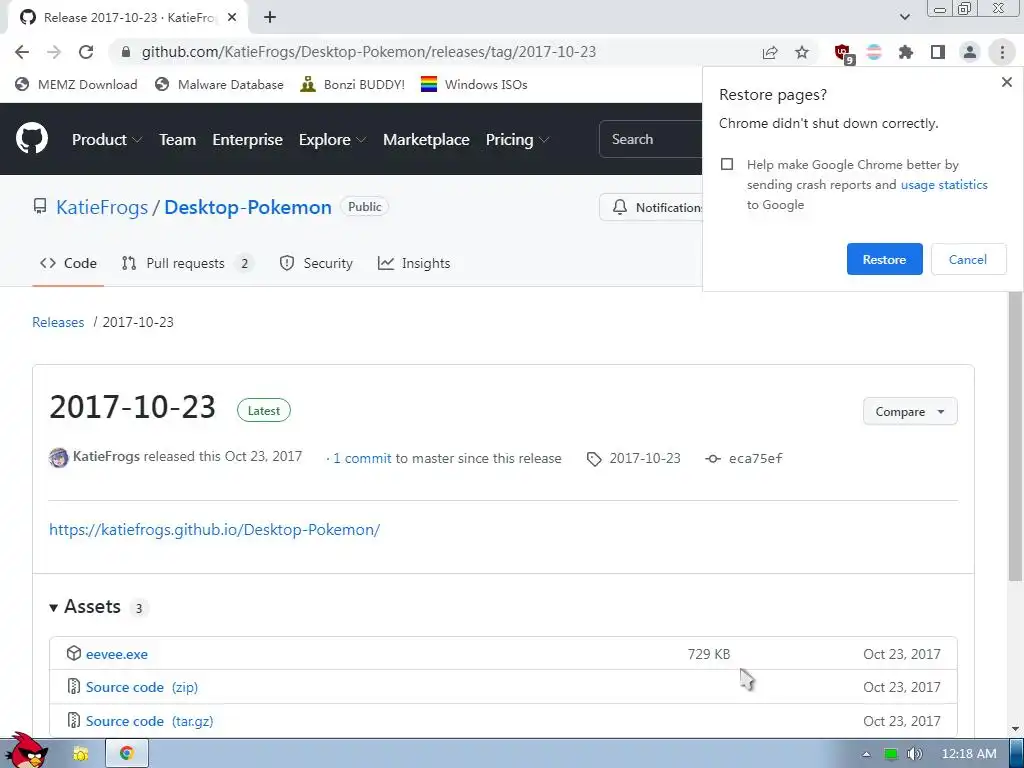Click the speaker volume tray icon
1024x768 pixels.
(914, 754)
